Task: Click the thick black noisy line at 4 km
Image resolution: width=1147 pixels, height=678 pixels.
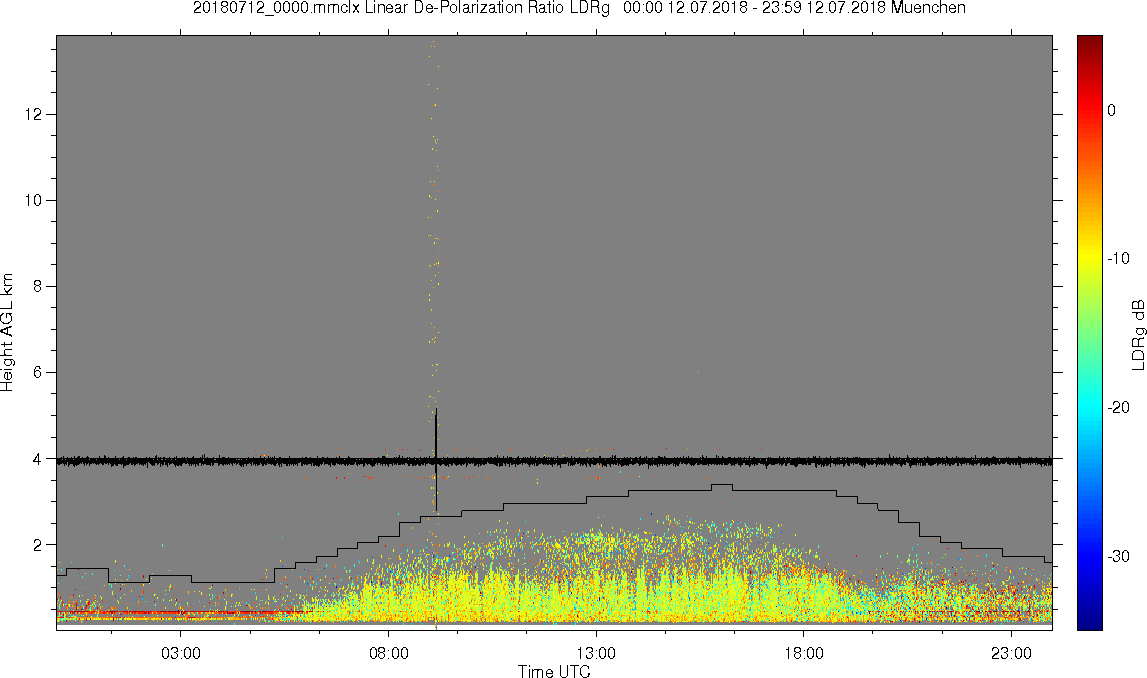Action: 554,462
